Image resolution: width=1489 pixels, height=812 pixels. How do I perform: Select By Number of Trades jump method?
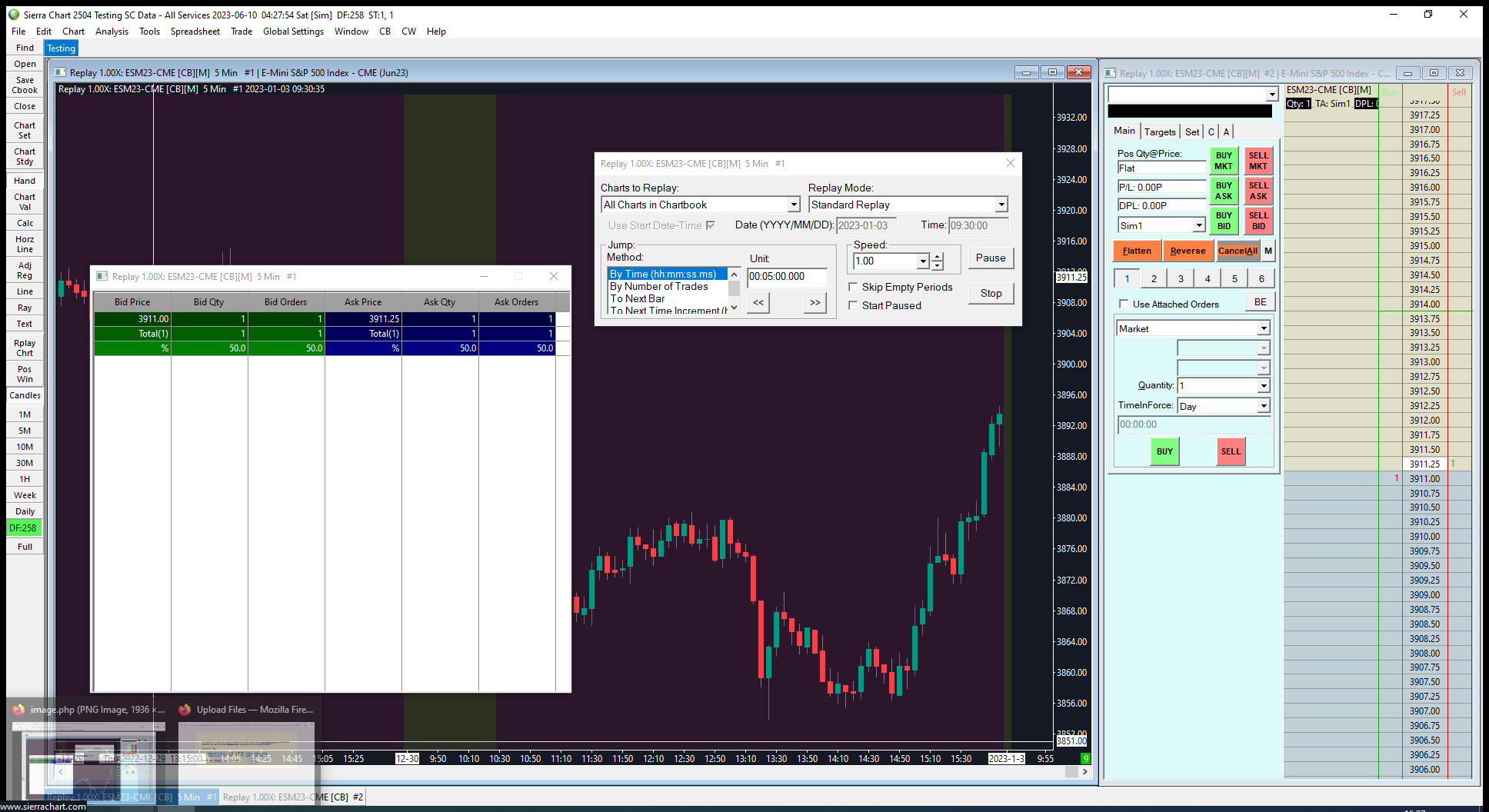(x=659, y=287)
